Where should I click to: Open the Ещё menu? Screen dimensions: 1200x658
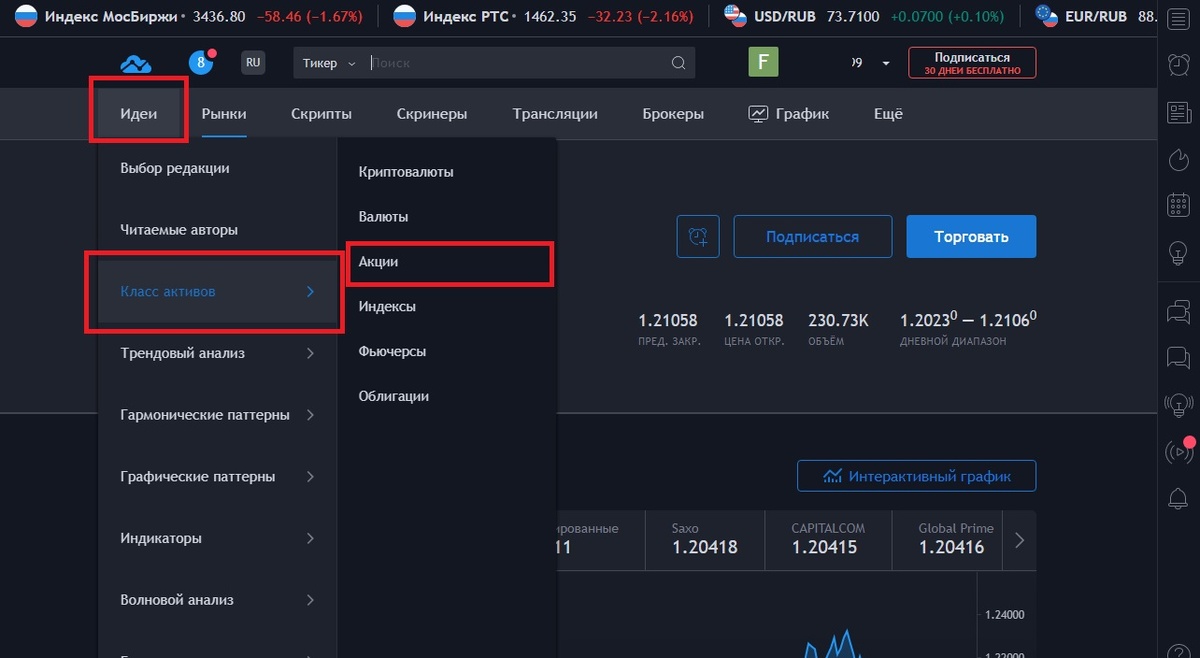click(888, 114)
